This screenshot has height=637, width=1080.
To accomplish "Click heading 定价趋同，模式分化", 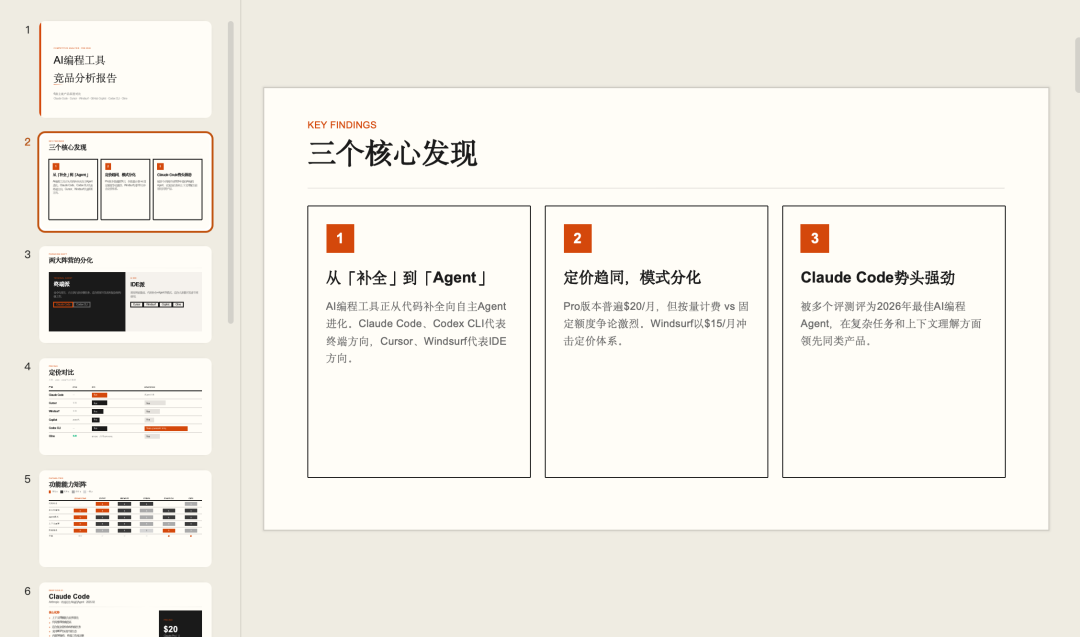I will (632, 278).
